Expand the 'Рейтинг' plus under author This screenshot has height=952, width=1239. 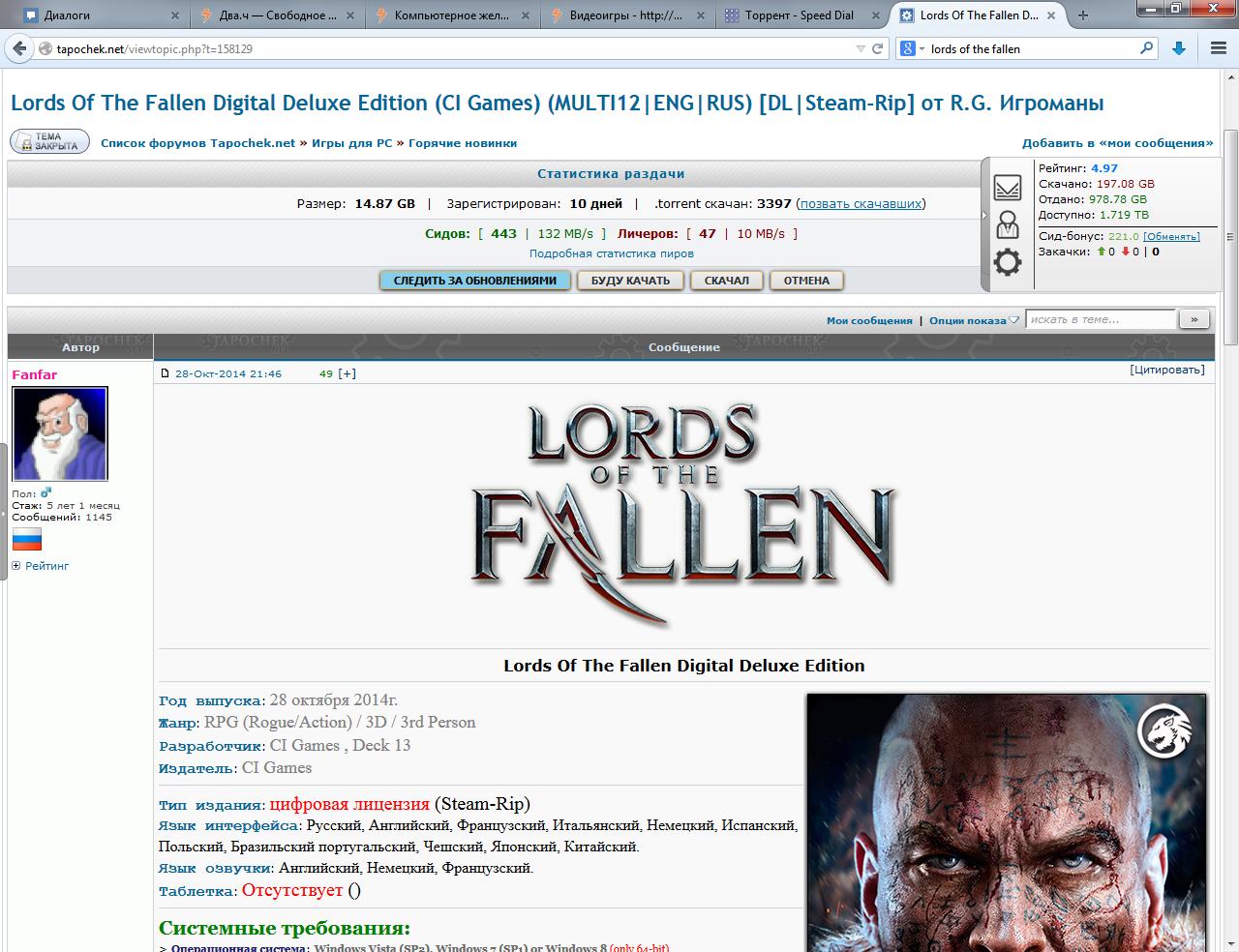click(x=16, y=566)
